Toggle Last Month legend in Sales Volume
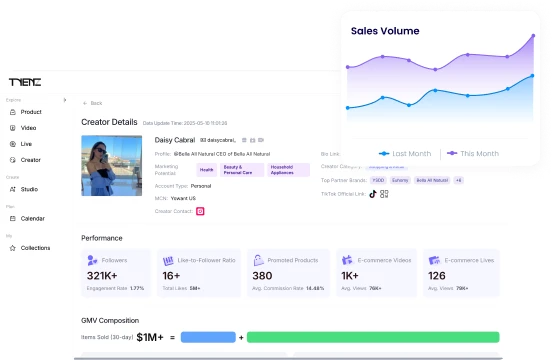Viewport: 552px width, 360px height. pyautogui.click(x=405, y=153)
